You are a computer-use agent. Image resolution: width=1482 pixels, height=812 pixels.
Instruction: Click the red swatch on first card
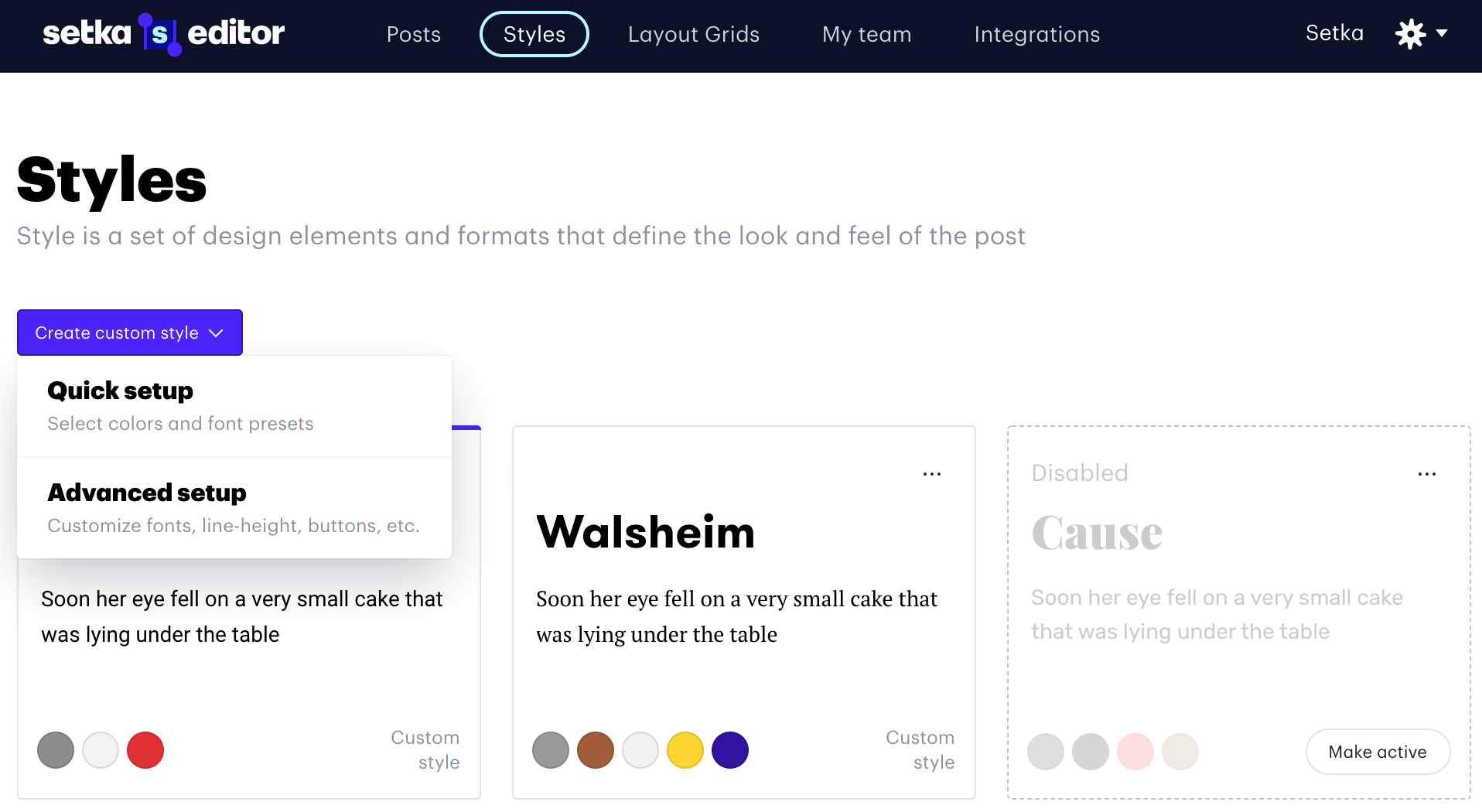point(145,750)
